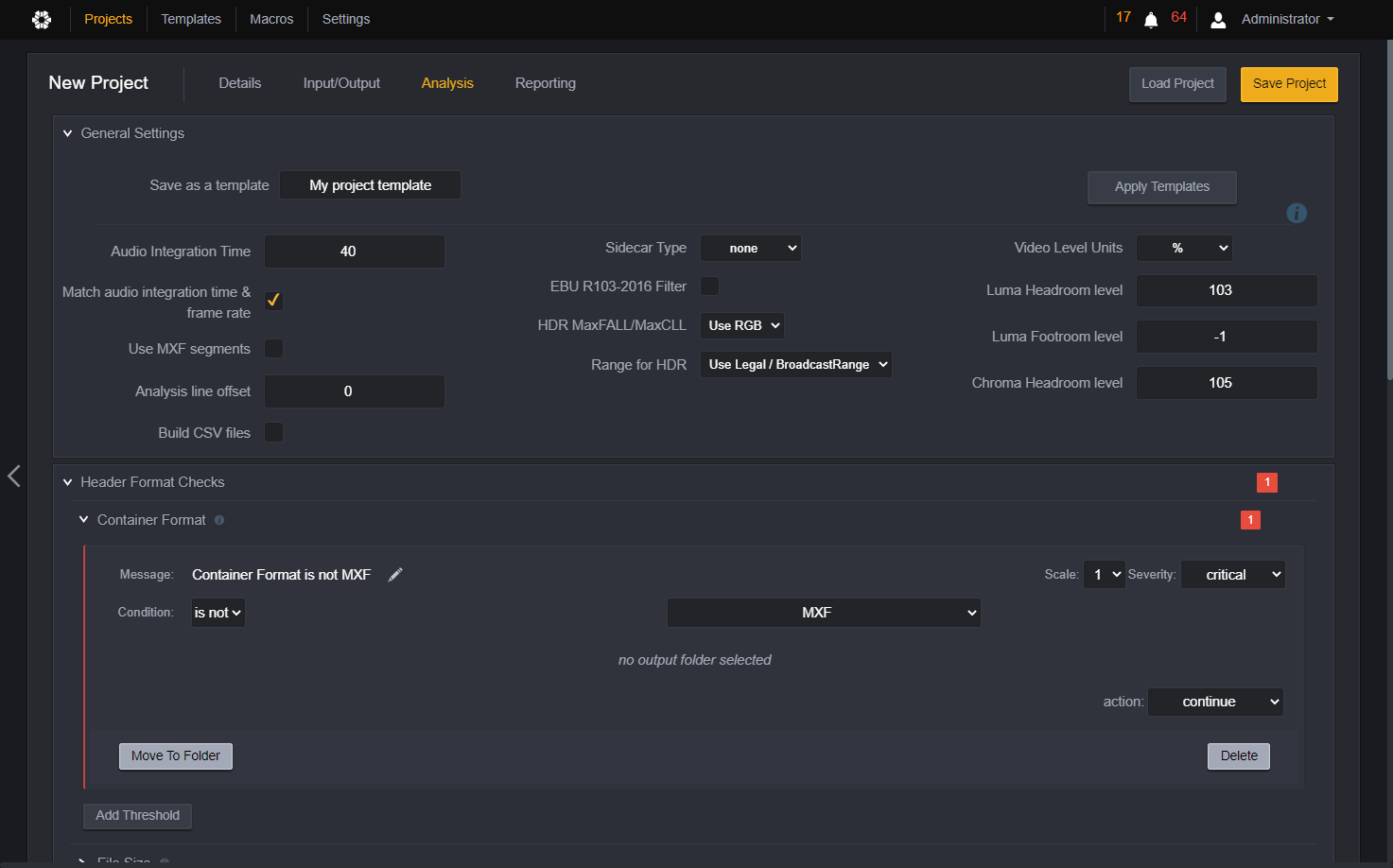Delete the Container Format threshold
This screenshot has height=868, width=1393.
[x=1239, y=756]
